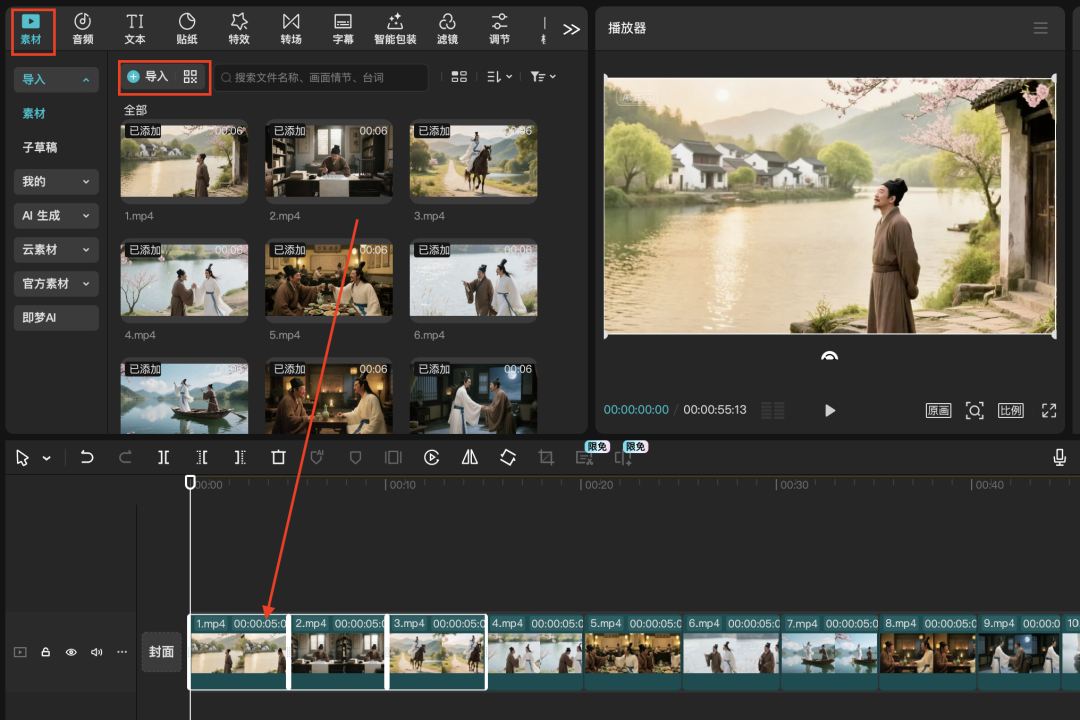Viewport: 1080px width, 720px height.
Task: Select the mirror flip tool icon
Action: point(470,457)
